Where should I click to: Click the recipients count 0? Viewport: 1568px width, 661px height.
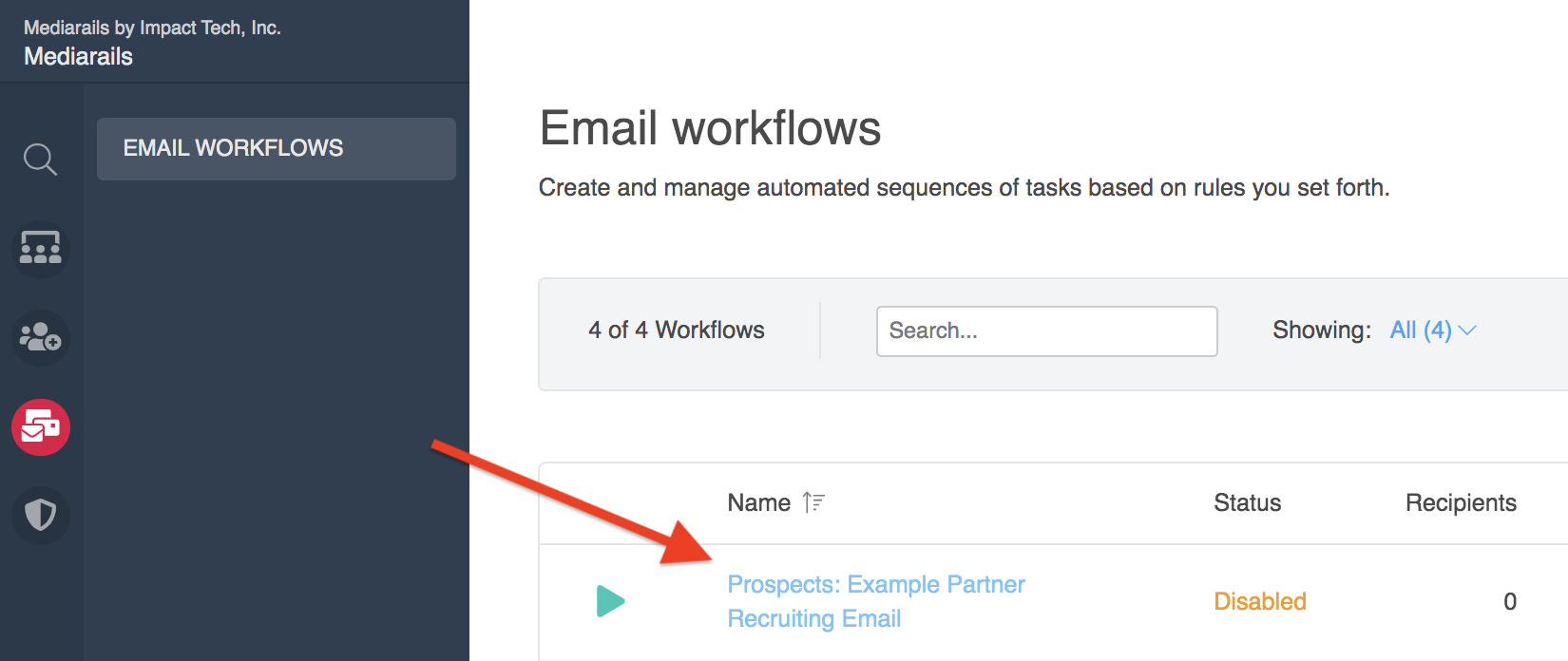click(x=1509, y=601)
